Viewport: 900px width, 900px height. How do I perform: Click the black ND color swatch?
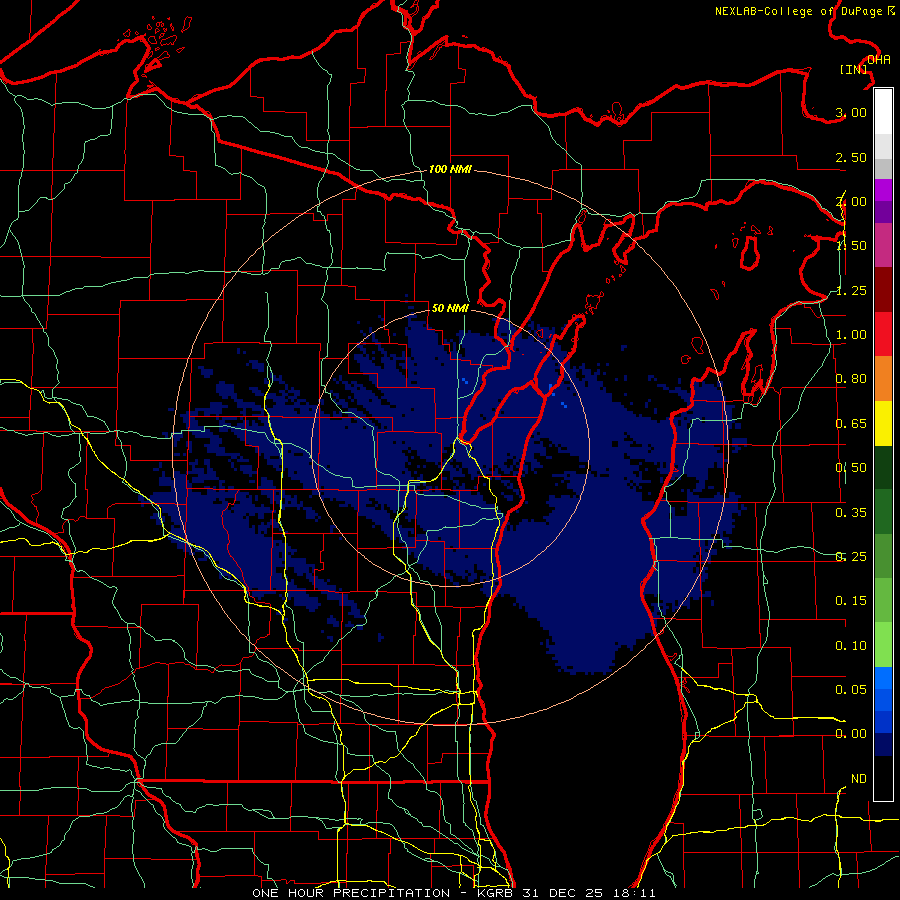883,778
